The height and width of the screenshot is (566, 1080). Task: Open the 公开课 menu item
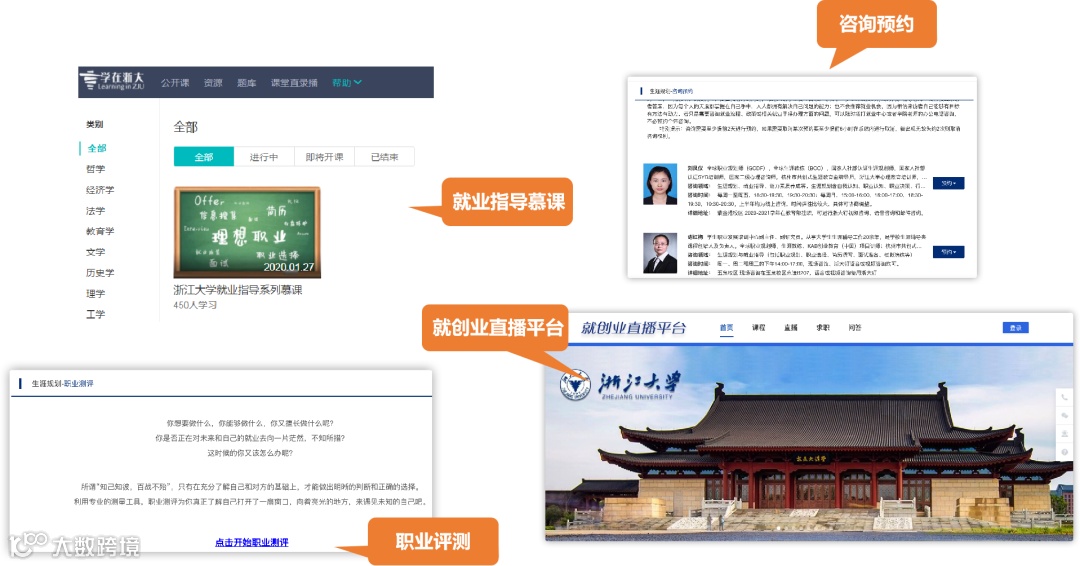click(x=175, y=83)
